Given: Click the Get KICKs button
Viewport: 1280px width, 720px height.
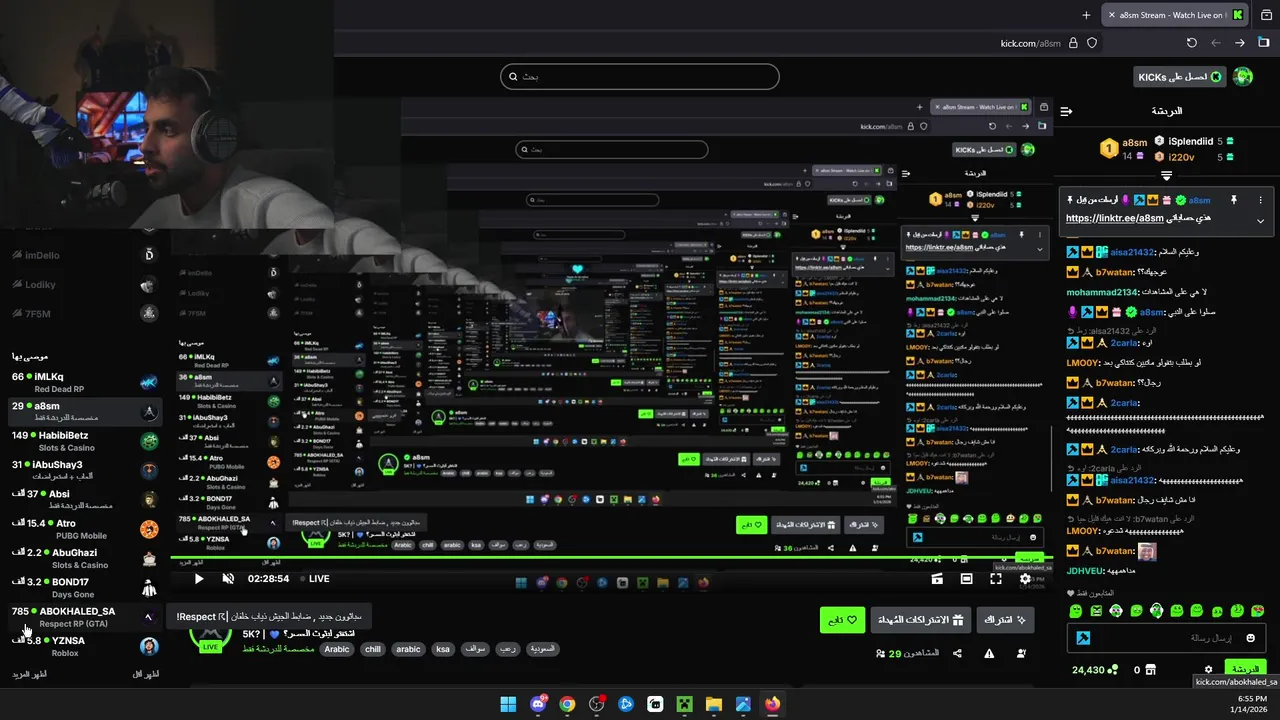Looking at the screenshot, I should point(1181,77).
